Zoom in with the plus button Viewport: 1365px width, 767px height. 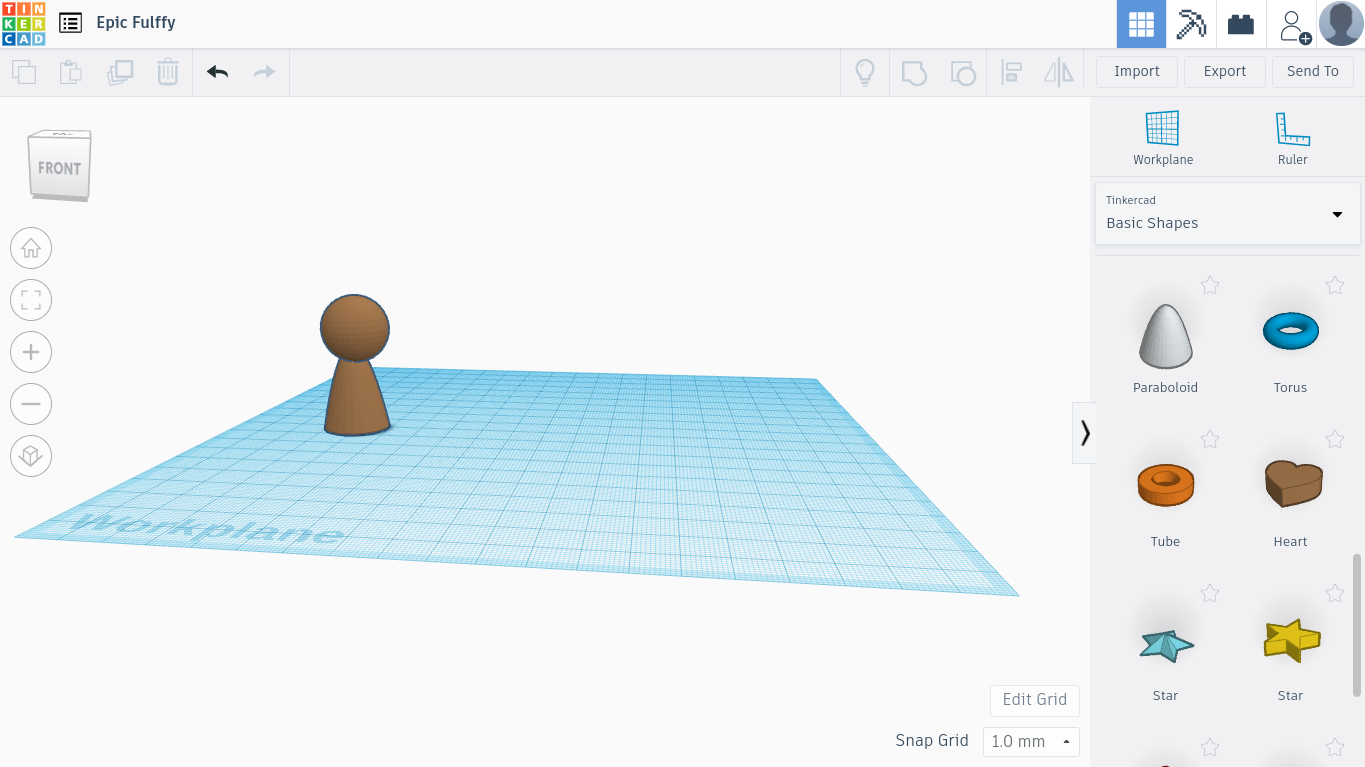pos(31,352)
